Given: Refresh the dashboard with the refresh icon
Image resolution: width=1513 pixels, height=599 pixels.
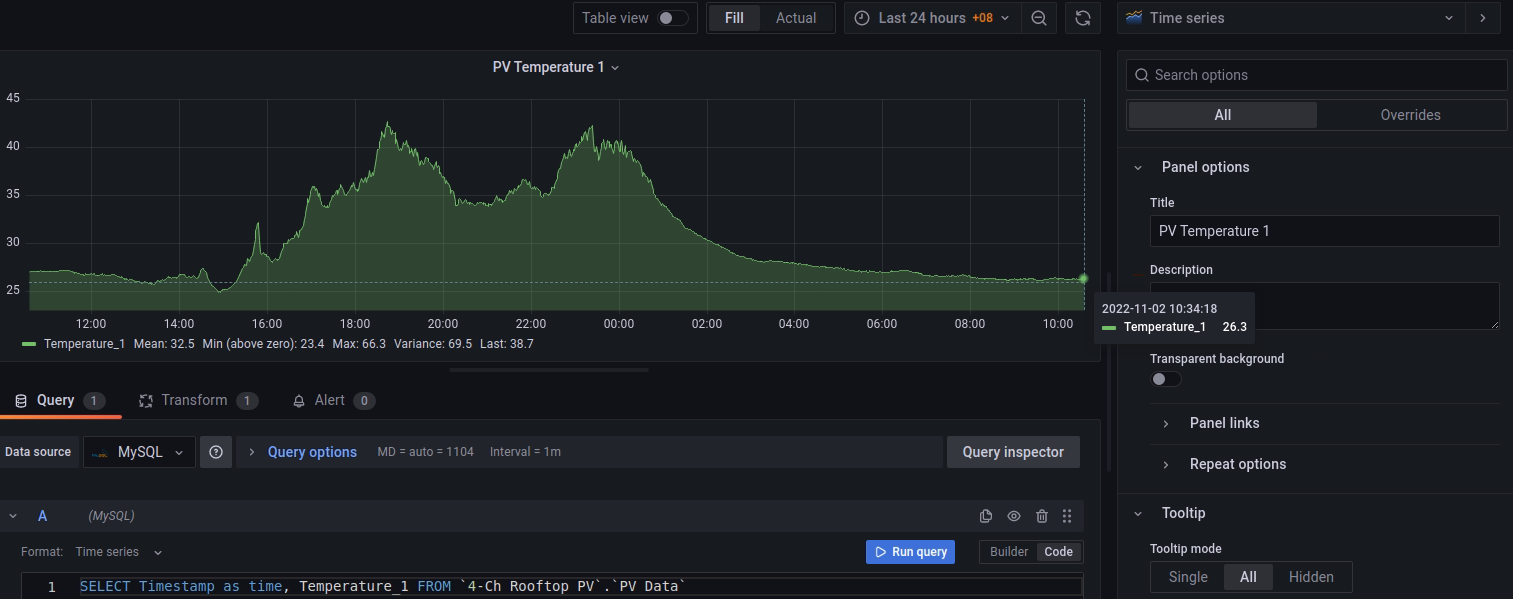Looking at the screenshot, I should coord(1082,18).
